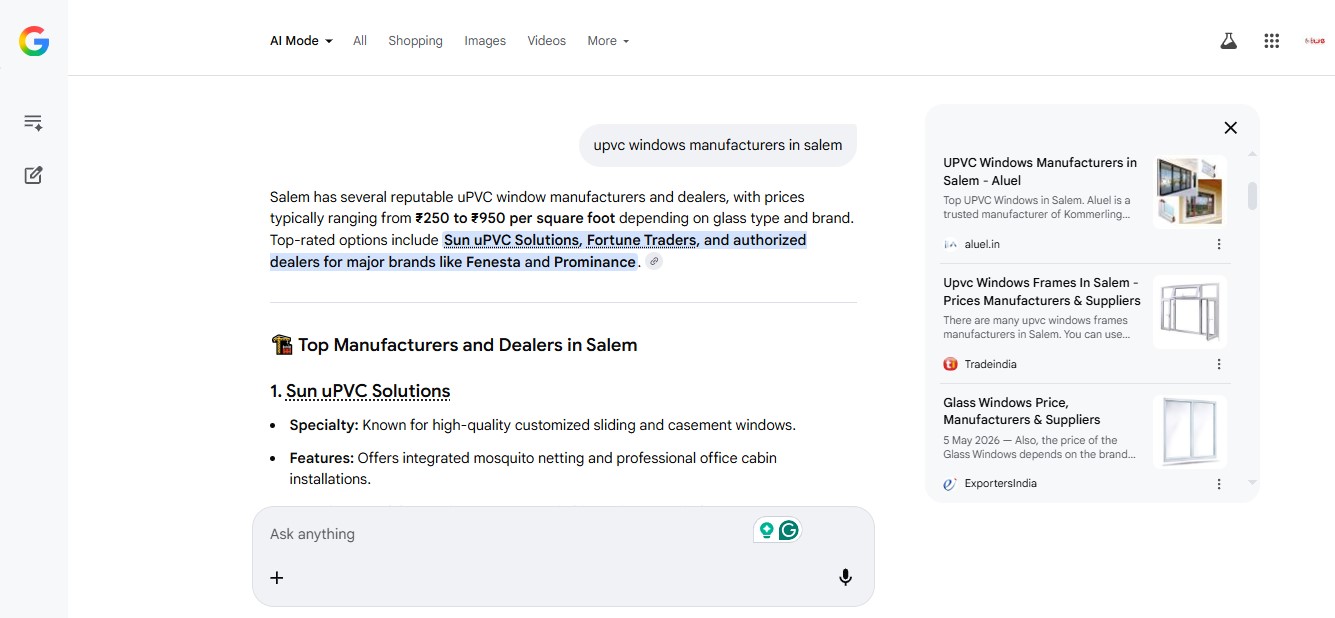
Task: Switch to the Images tab
Action: [485, 41]
